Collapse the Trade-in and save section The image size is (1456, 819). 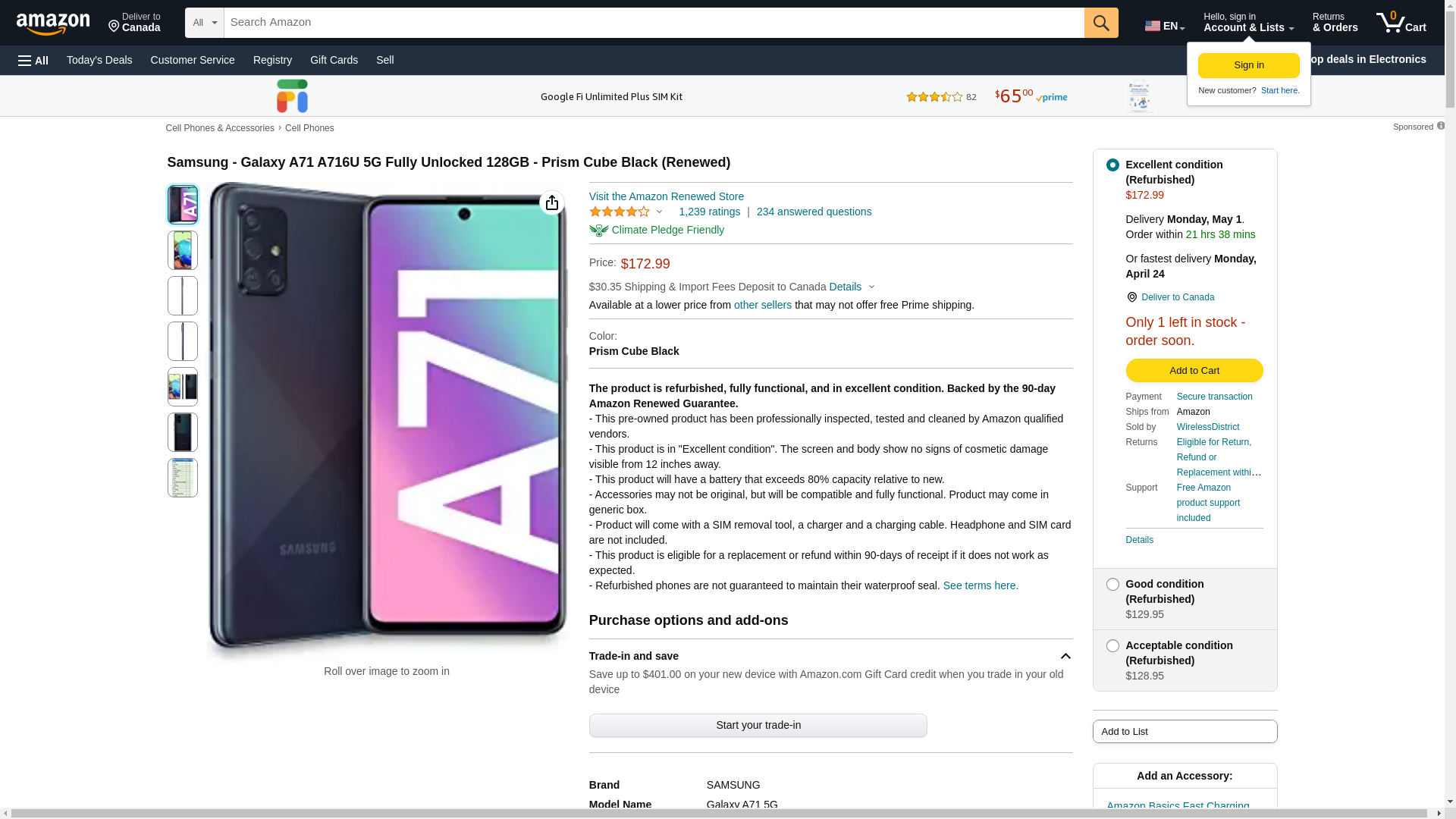point(1065,656)
